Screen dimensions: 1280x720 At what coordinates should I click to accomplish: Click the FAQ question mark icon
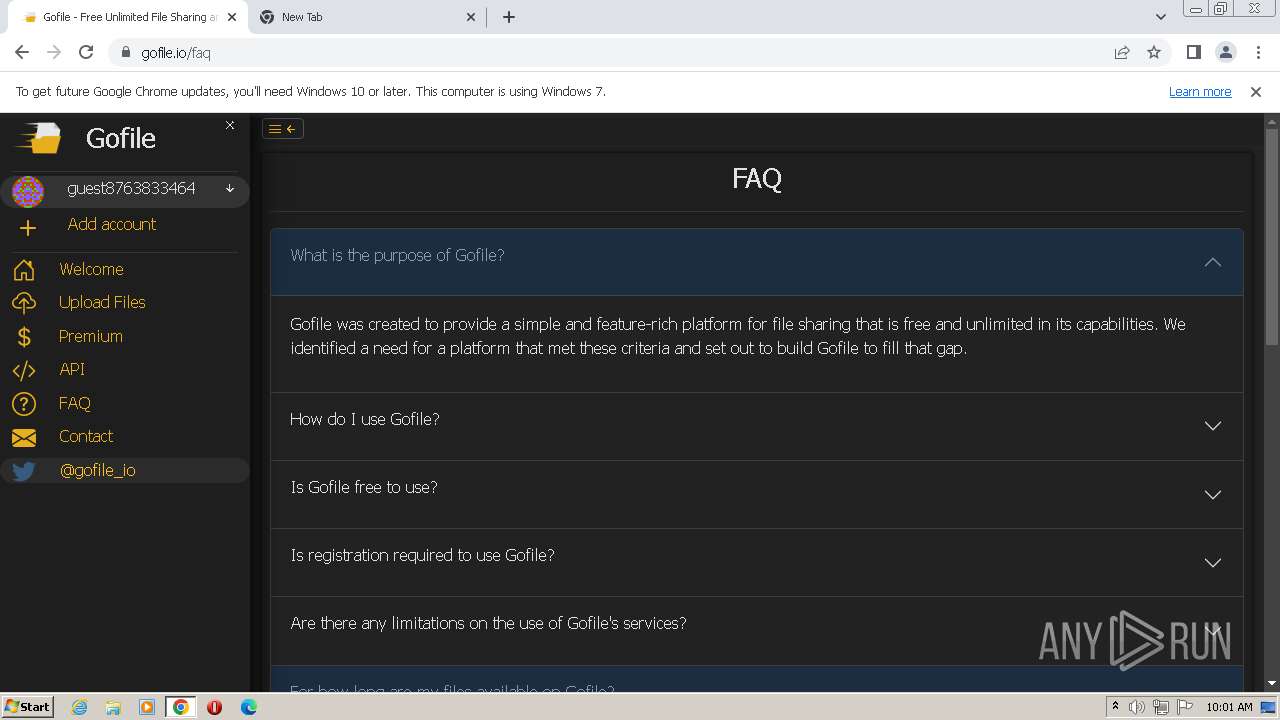pos(24,404)
